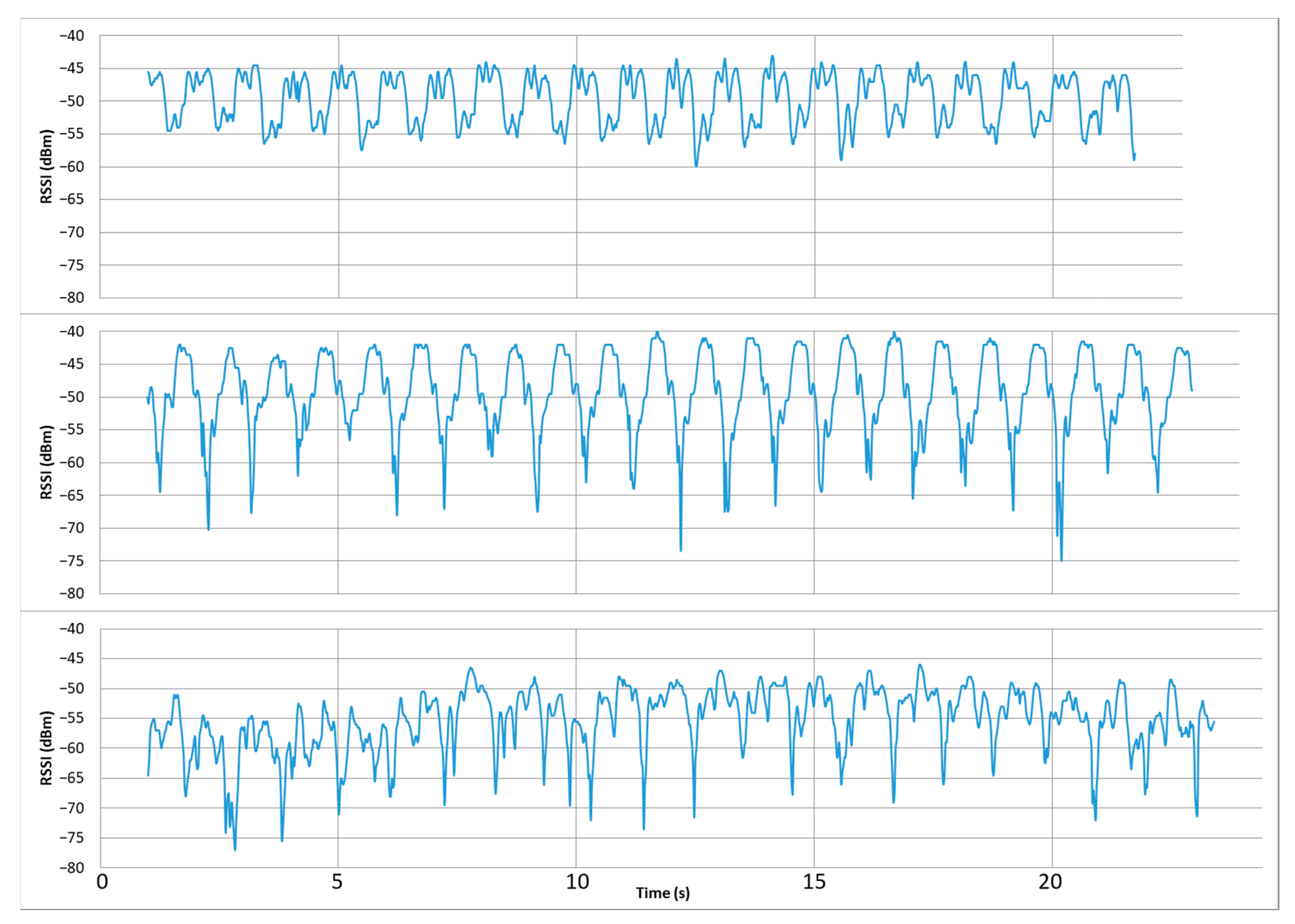This screenshot has height=924, width=1295.
Task: Click the −80 tick label of top chart
Action: 72,298
